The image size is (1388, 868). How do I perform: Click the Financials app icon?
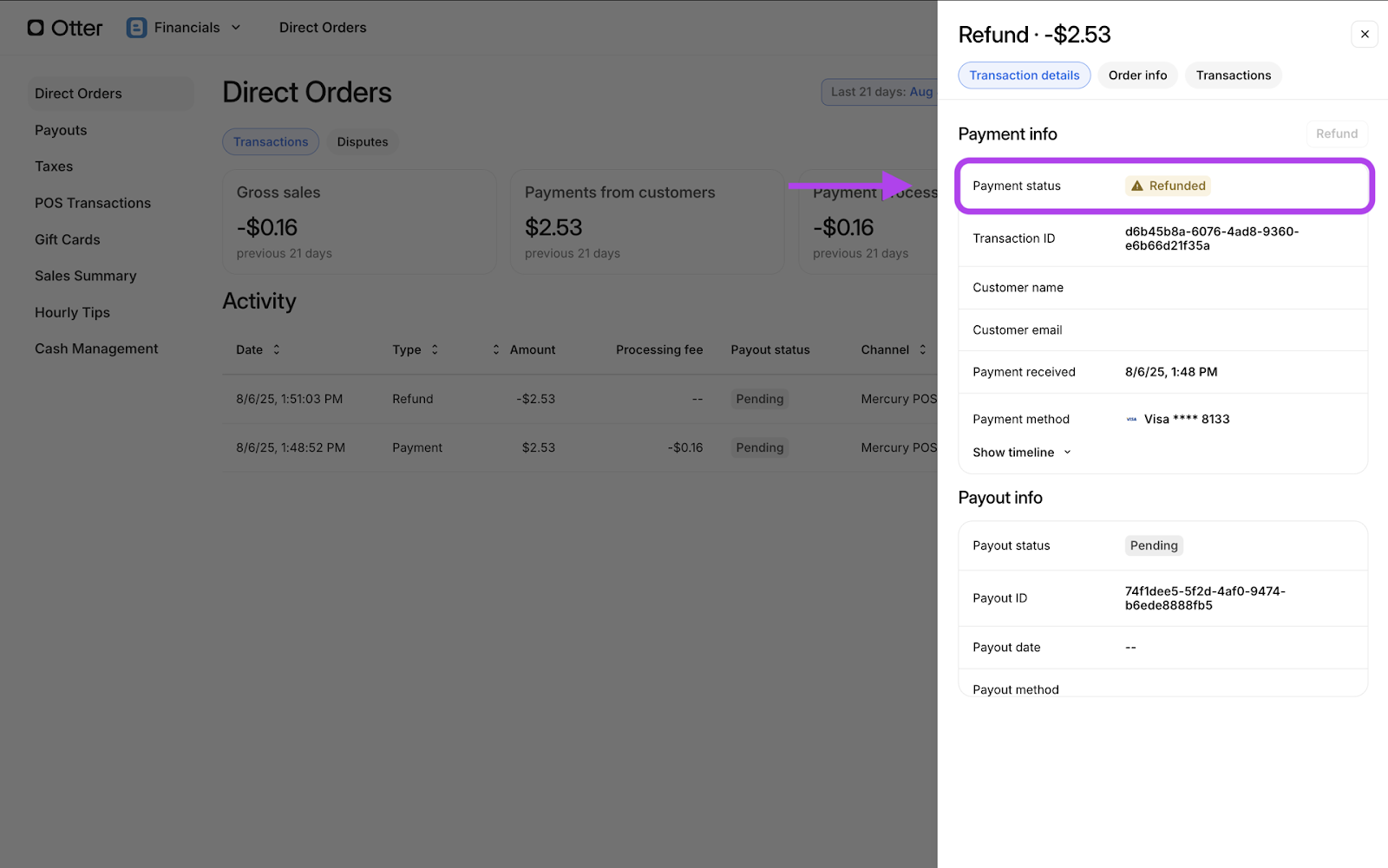[136, 28]
